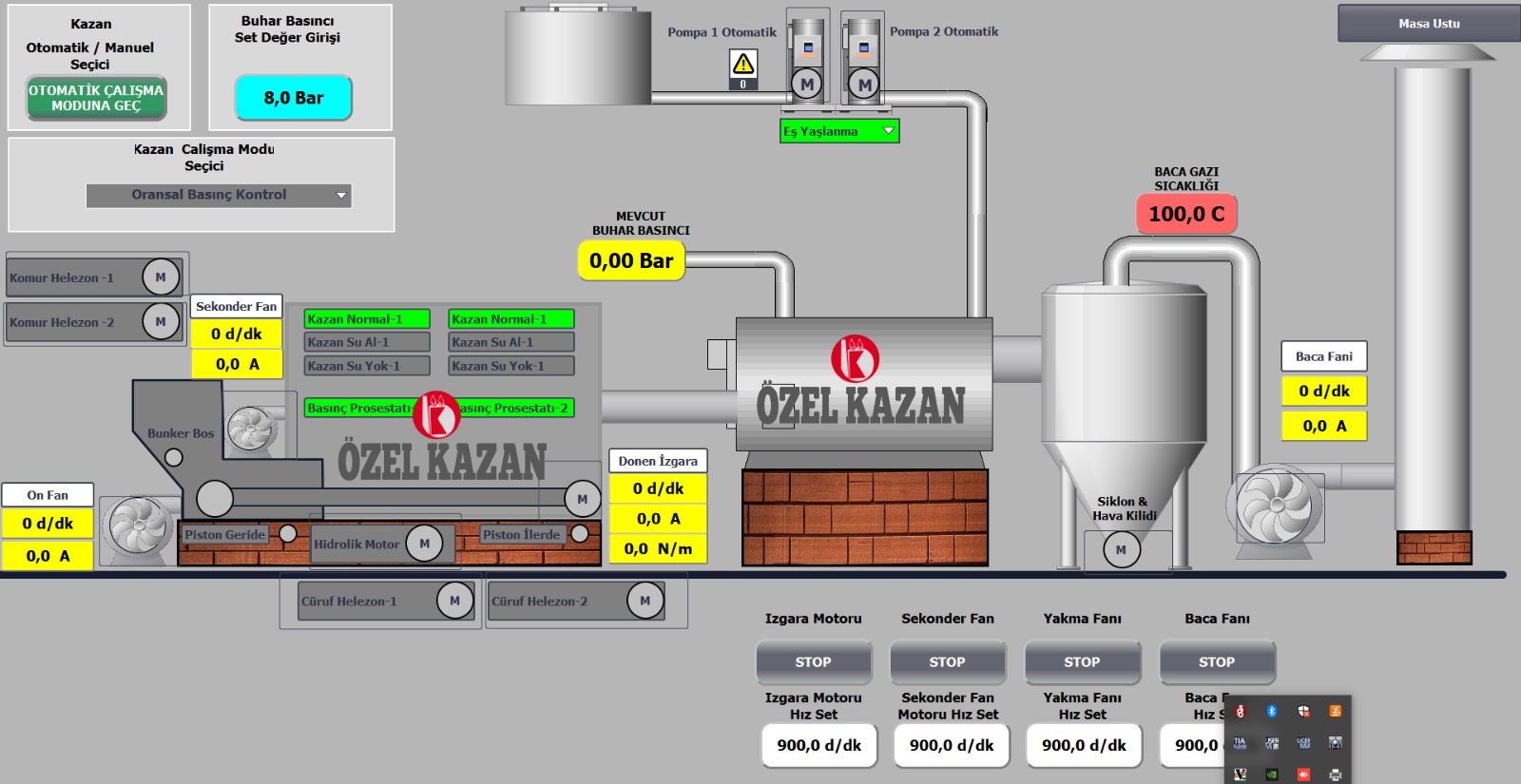This screenshot has height=784, width=1521.
Task: Click the orange Java tray icon
Action: 1336,711
